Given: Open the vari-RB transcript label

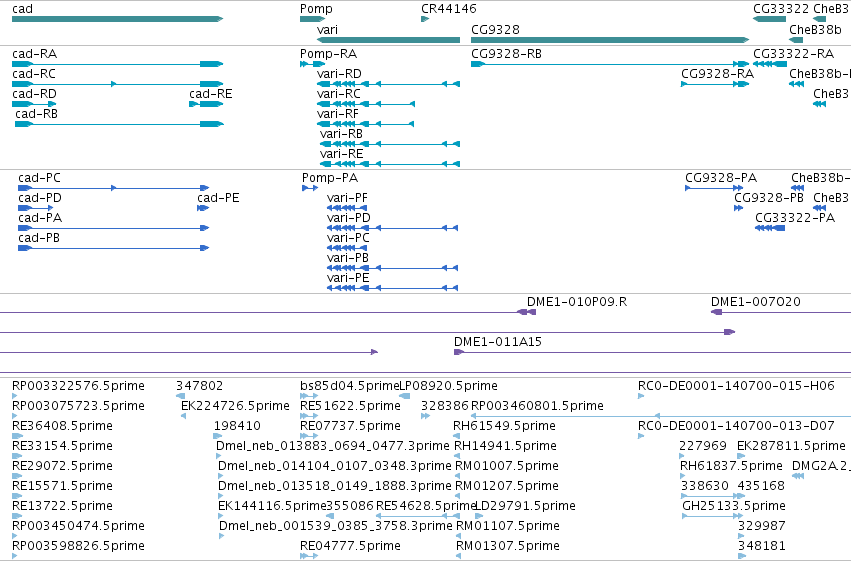Looking at the screenshot, I should [341, 134].
